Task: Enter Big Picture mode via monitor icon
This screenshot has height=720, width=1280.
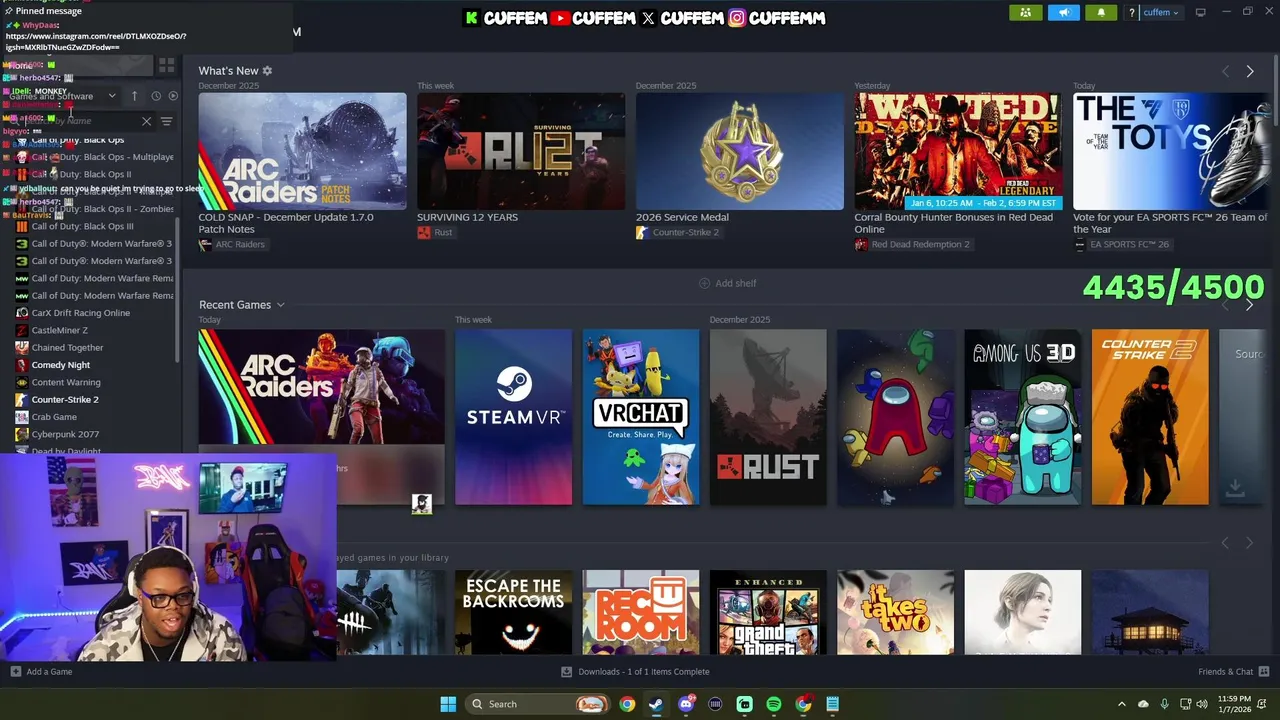Action: pyautogui.click(x=1200, y=12)
